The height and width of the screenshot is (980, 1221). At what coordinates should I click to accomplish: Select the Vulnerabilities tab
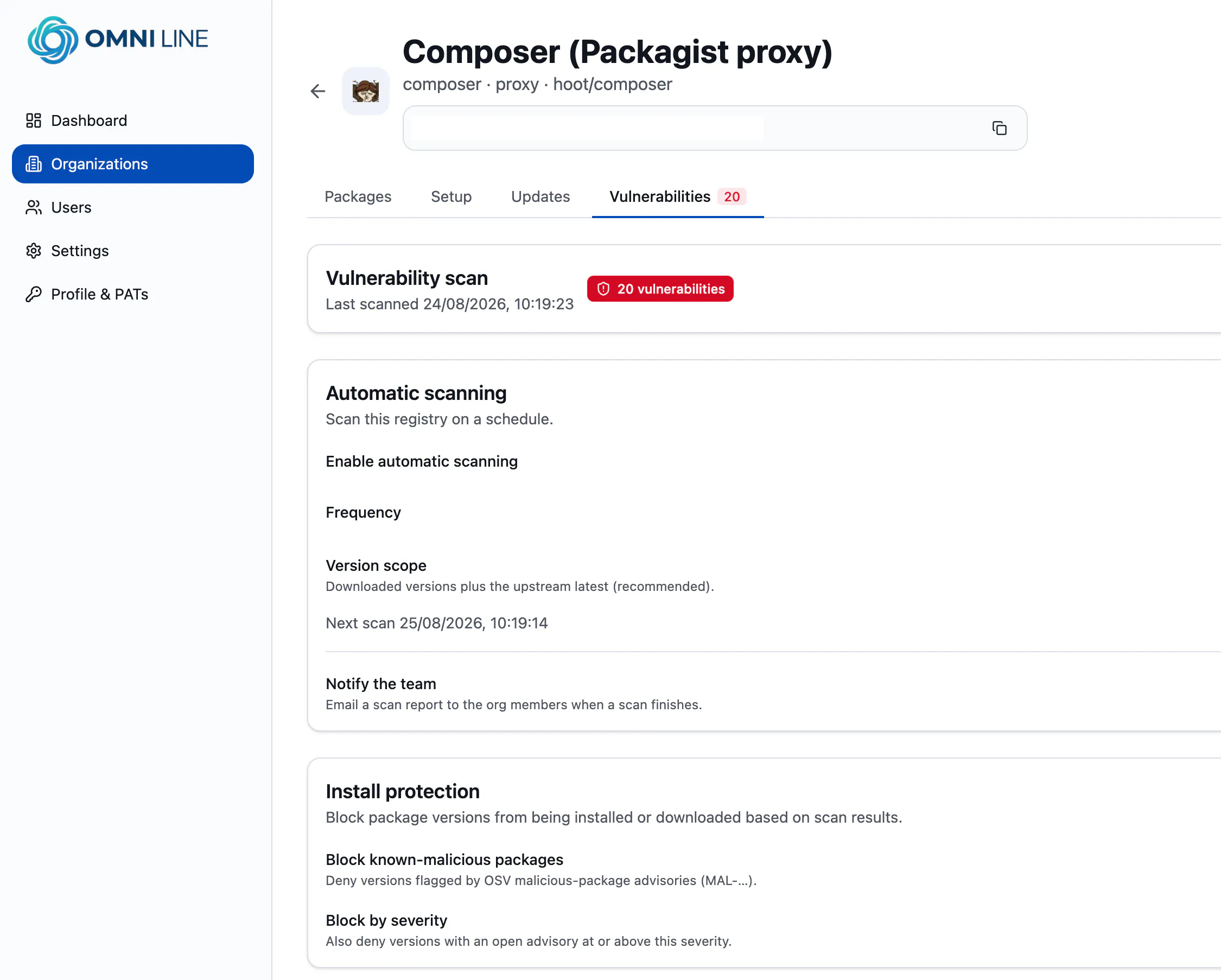point(677,197)
